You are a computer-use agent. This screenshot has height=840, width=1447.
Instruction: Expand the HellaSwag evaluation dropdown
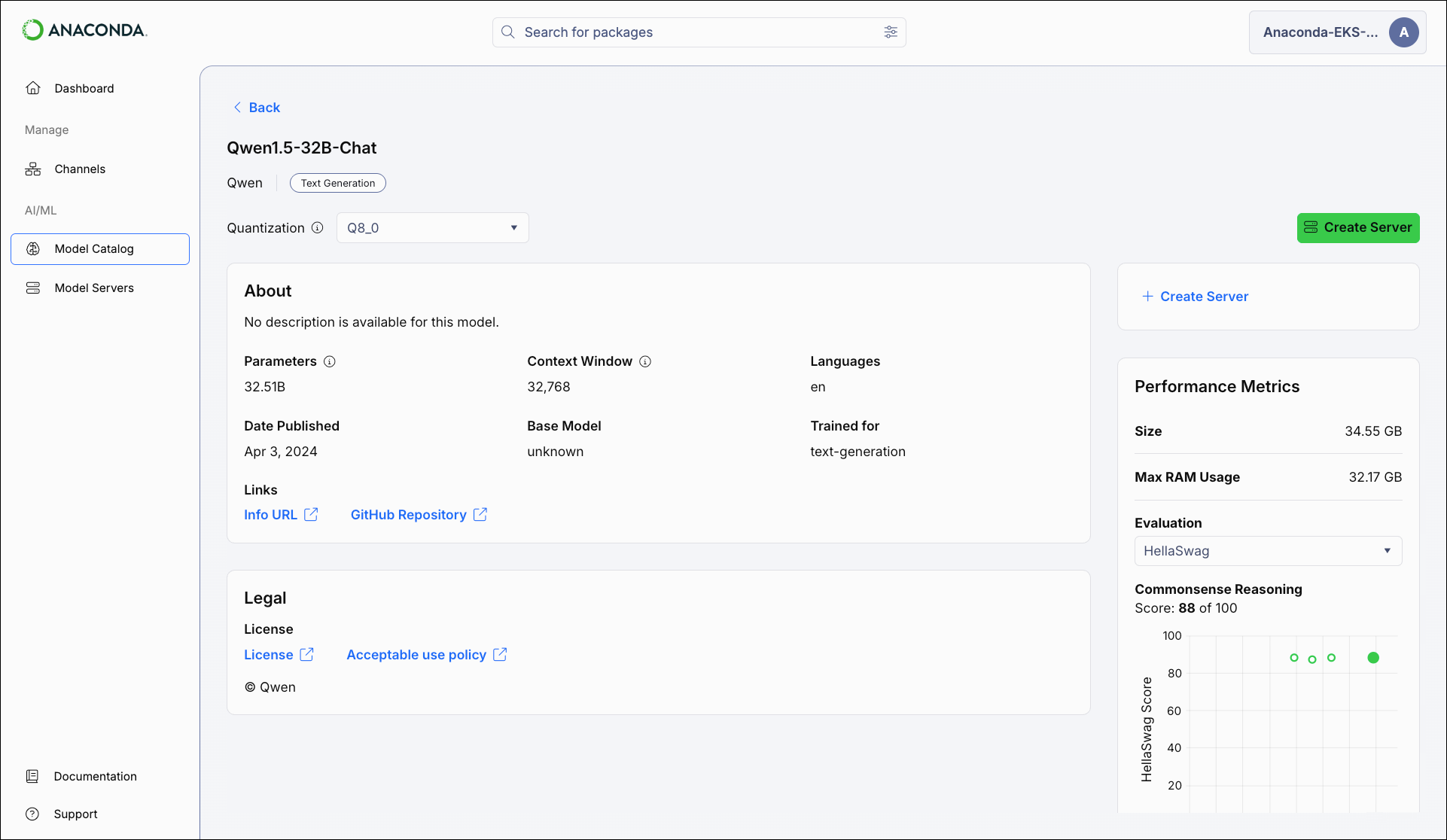pos(1268,551)
